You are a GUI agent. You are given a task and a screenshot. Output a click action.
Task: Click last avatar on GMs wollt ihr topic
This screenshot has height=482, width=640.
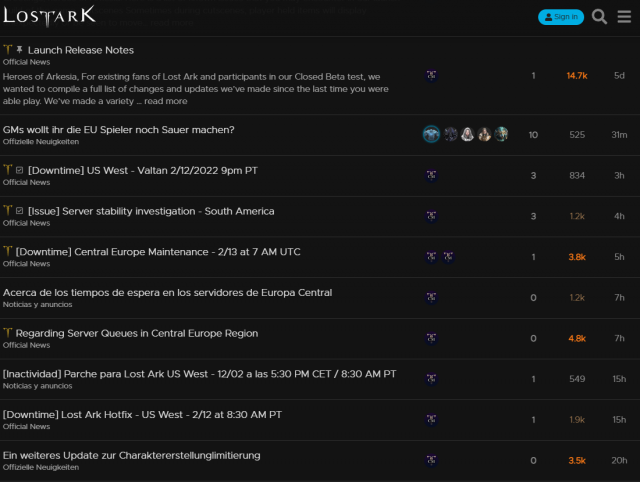(x=501, y=134)
